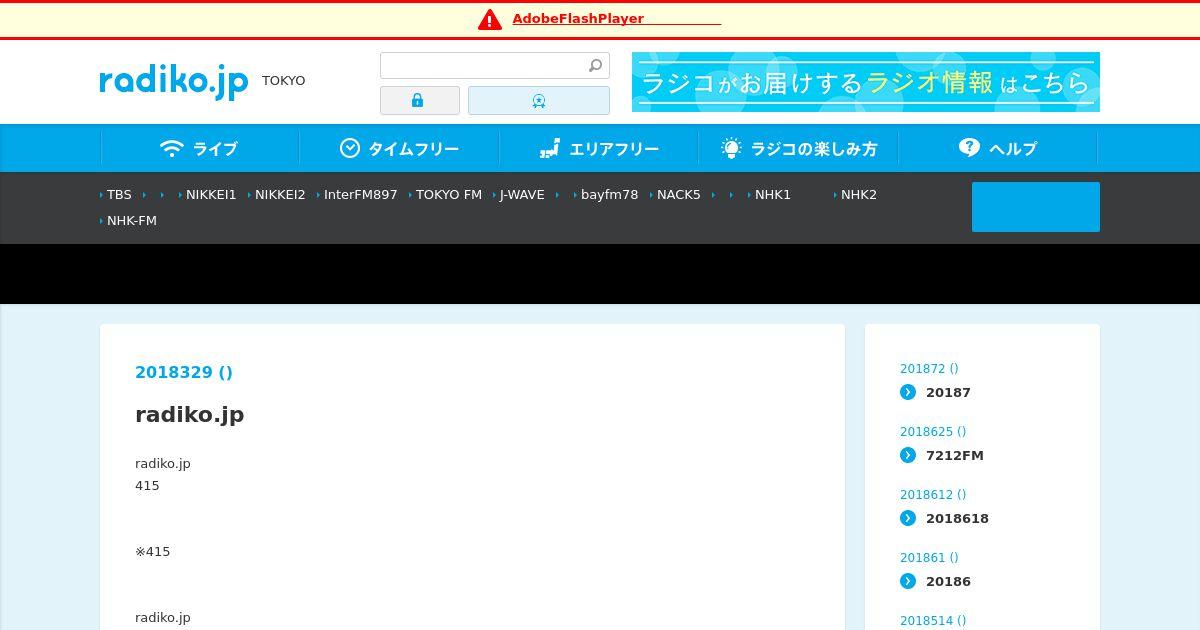
Task: Click the article date 2018329 ()
Action: (184, 372)
